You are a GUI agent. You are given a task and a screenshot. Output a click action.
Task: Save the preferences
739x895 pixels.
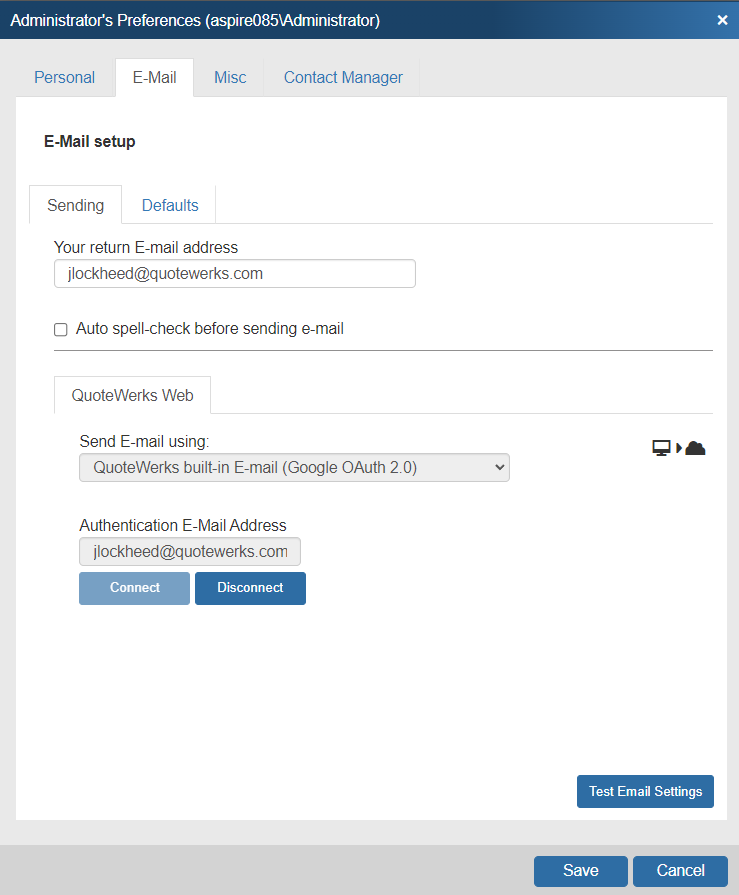pyautogui.click(x=580, y=871)
